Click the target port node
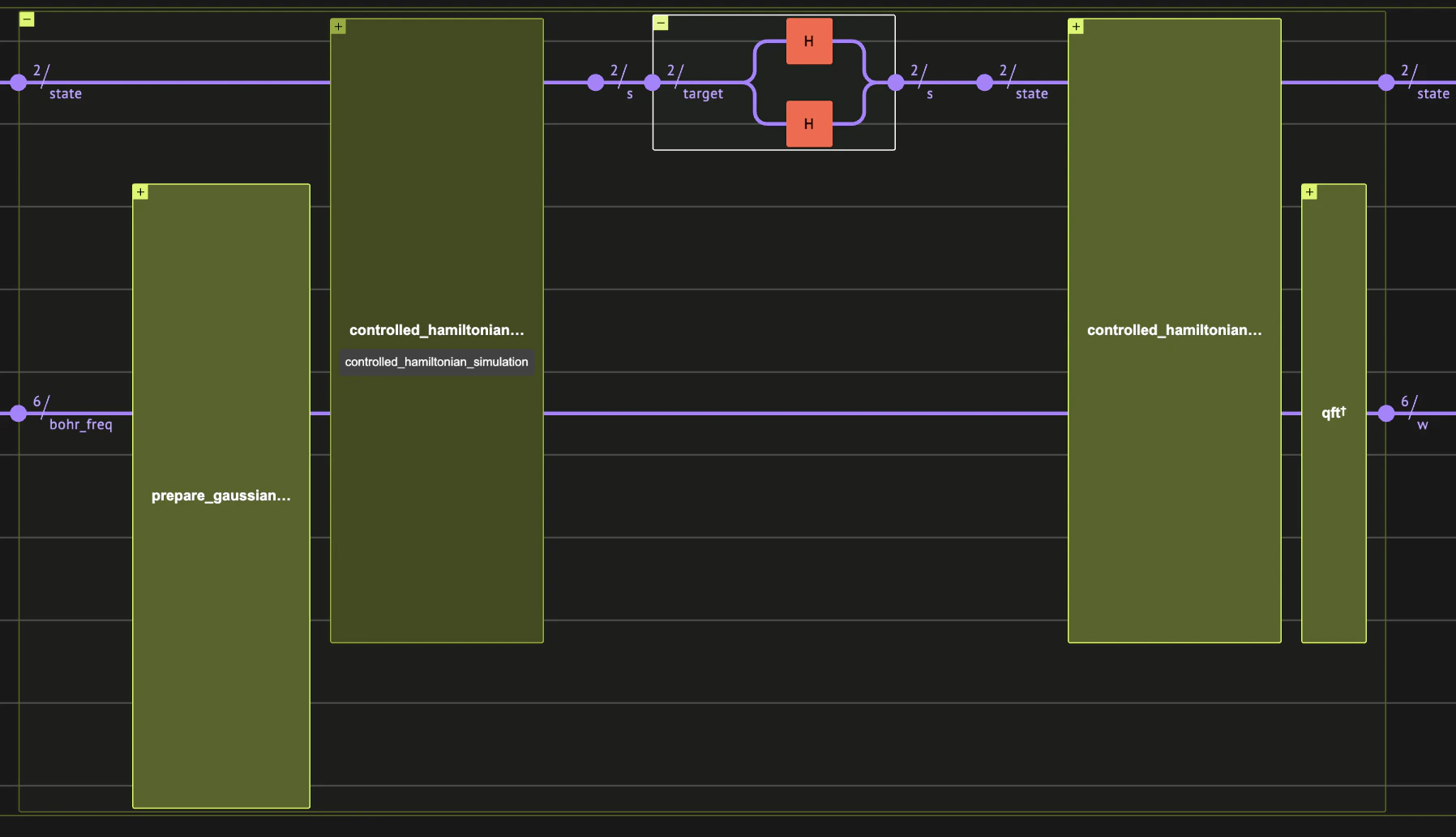1456x837 pixels. click(x=653, y=83)
